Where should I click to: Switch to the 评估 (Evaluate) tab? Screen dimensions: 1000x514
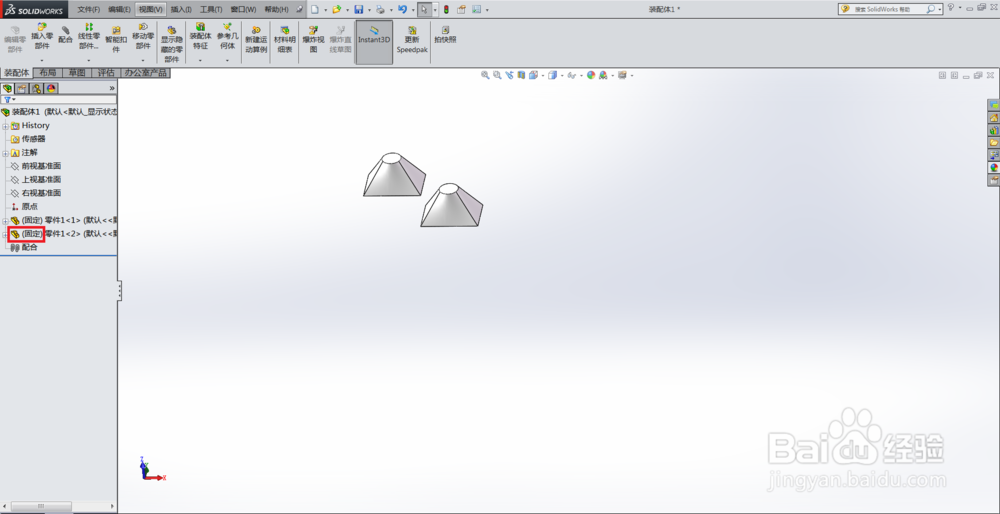[106, 73]
